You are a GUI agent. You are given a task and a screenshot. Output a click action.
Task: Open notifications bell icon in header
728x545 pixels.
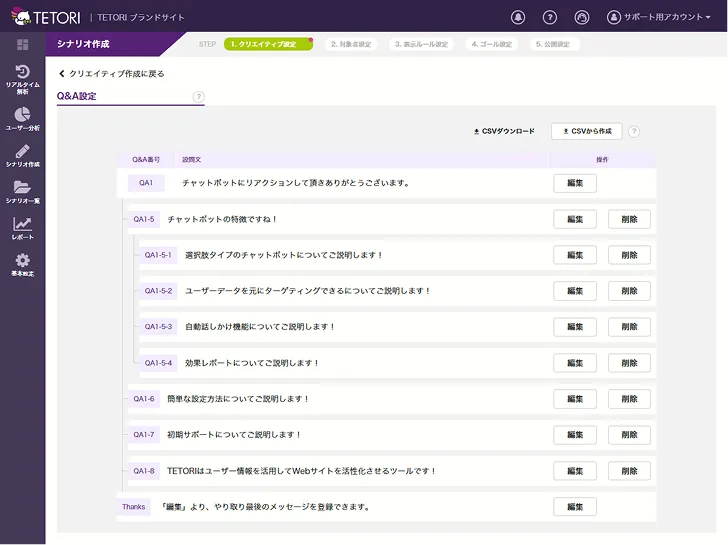(517, 17)
